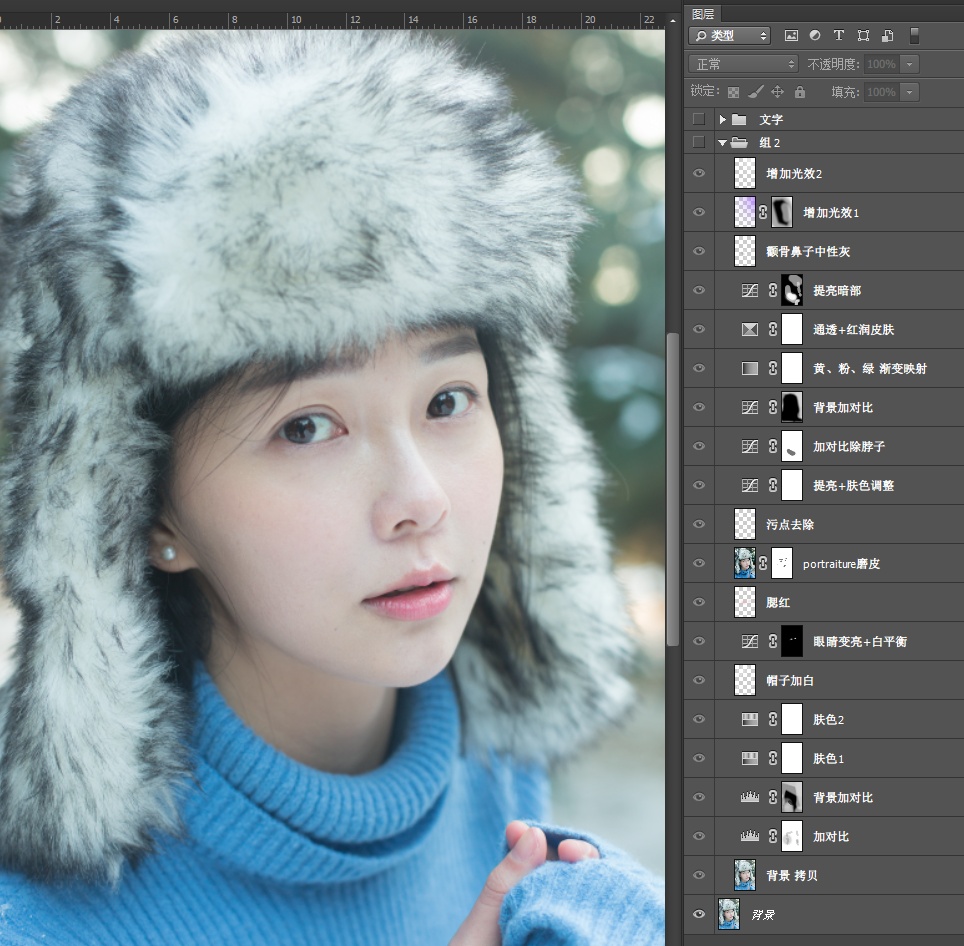
Task: Open the 类型 filter dropdown
Action: tap(730, 36)
